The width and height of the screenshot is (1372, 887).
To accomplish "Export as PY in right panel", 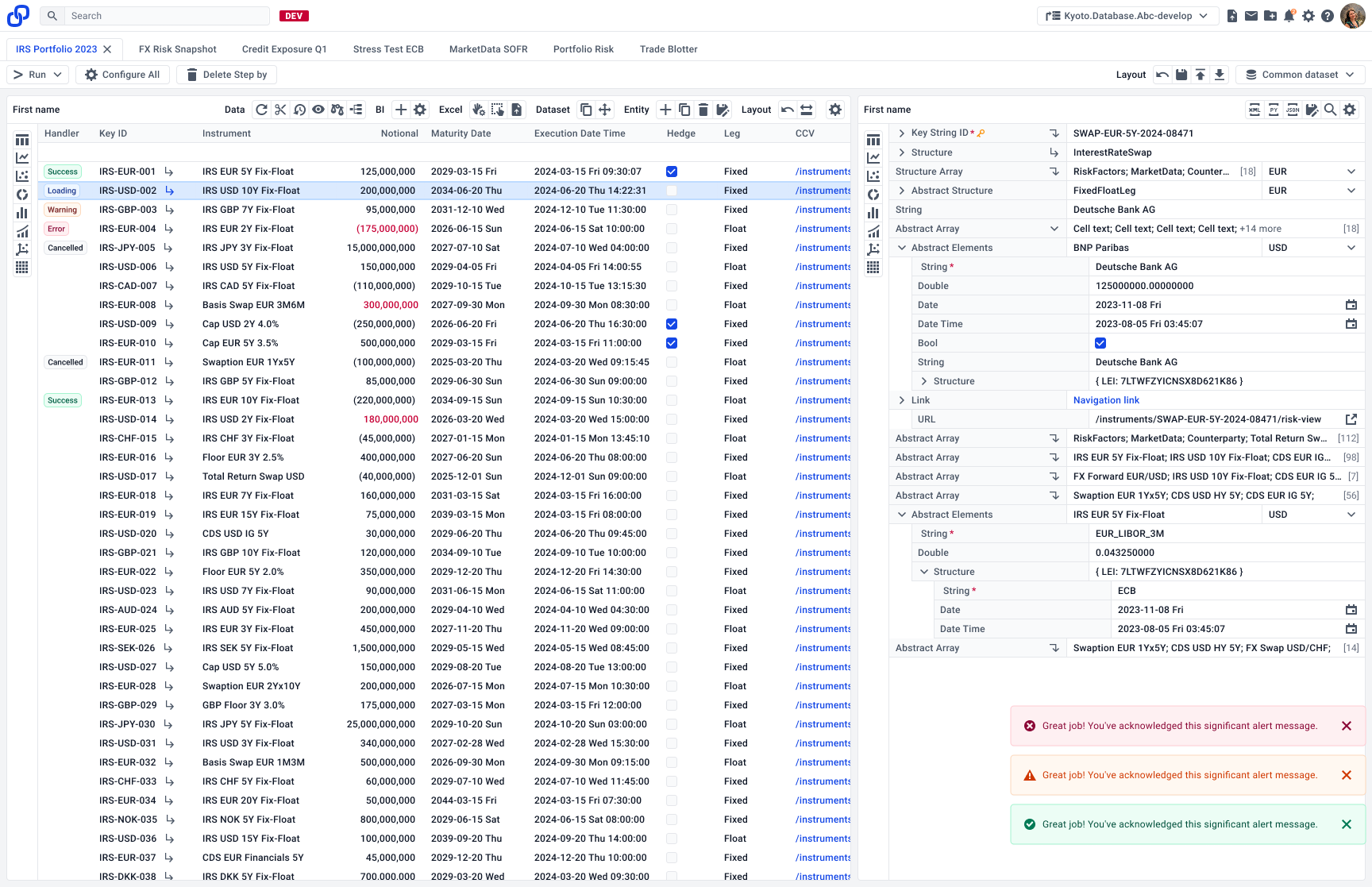I will pos(1274,110).
